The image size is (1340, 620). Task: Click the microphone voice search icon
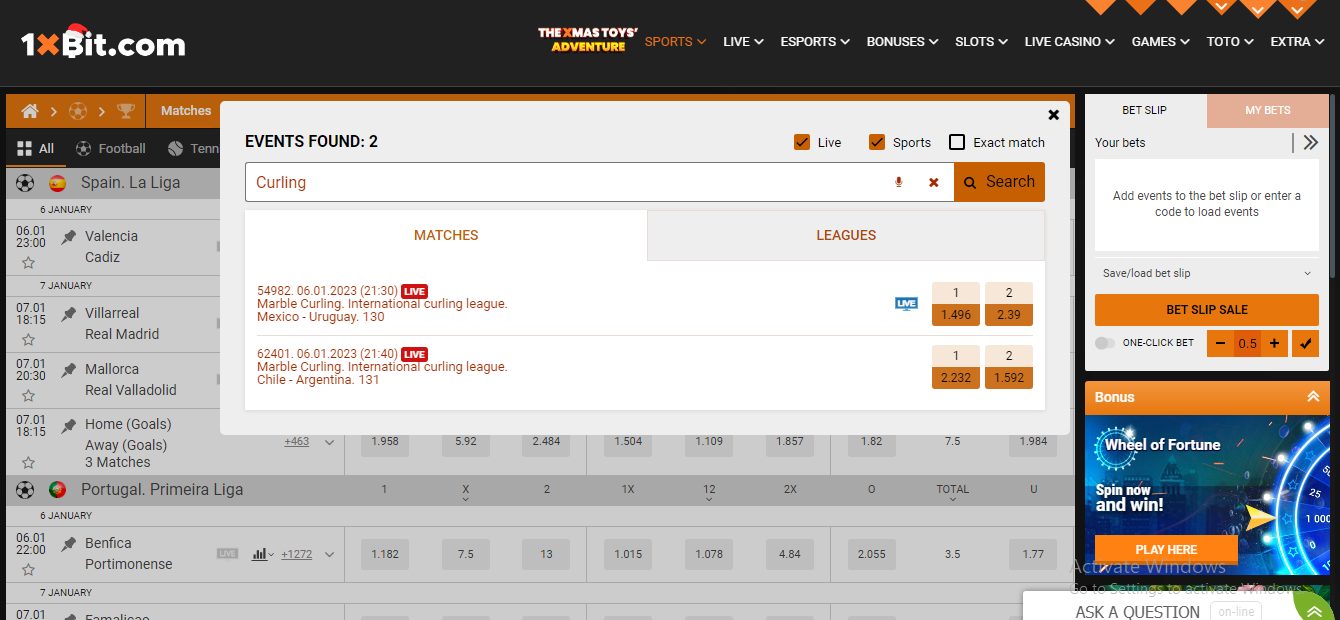(898, 182)
